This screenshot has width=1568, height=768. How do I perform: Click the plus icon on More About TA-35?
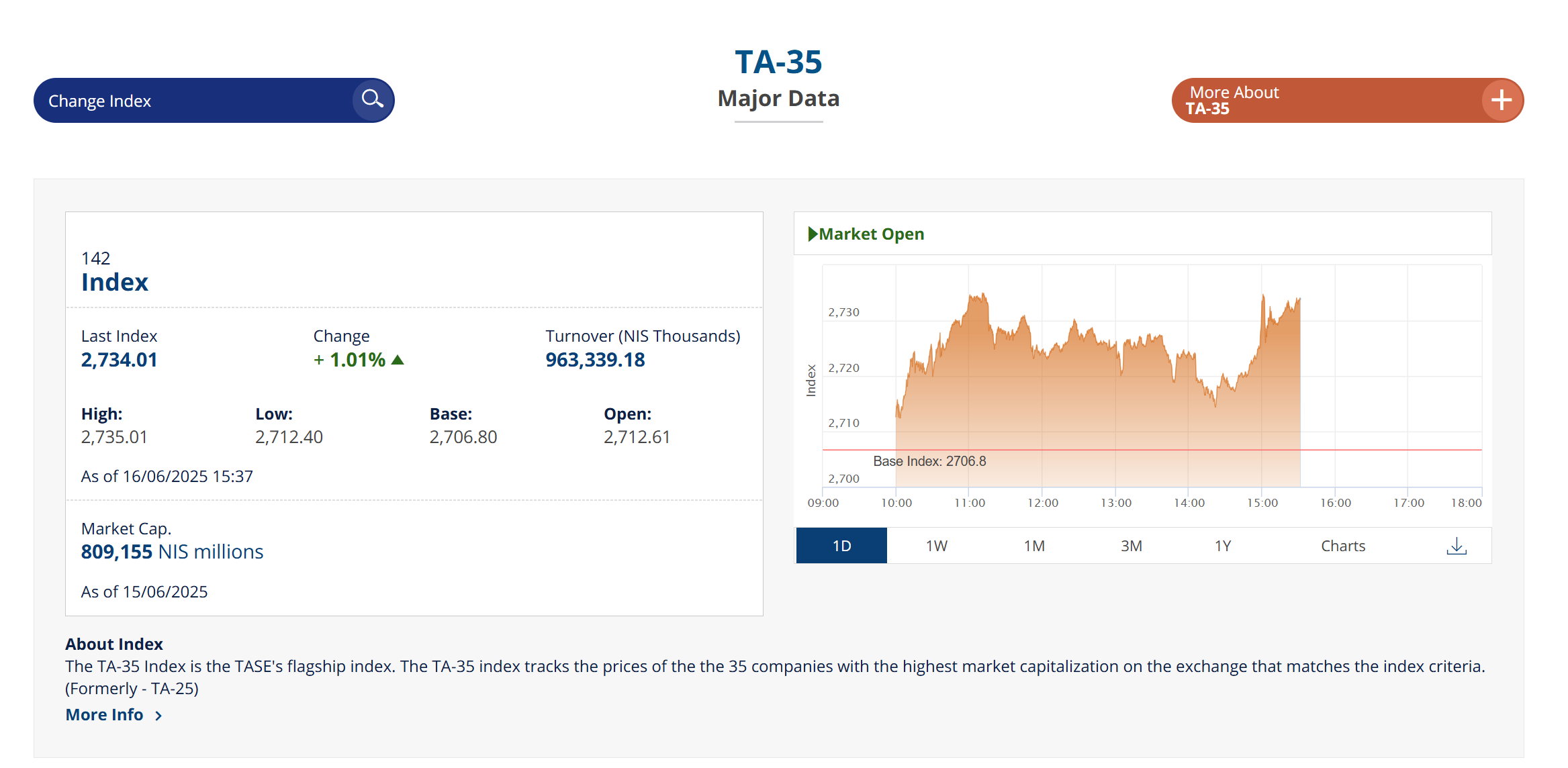(x=1502, y=100)
